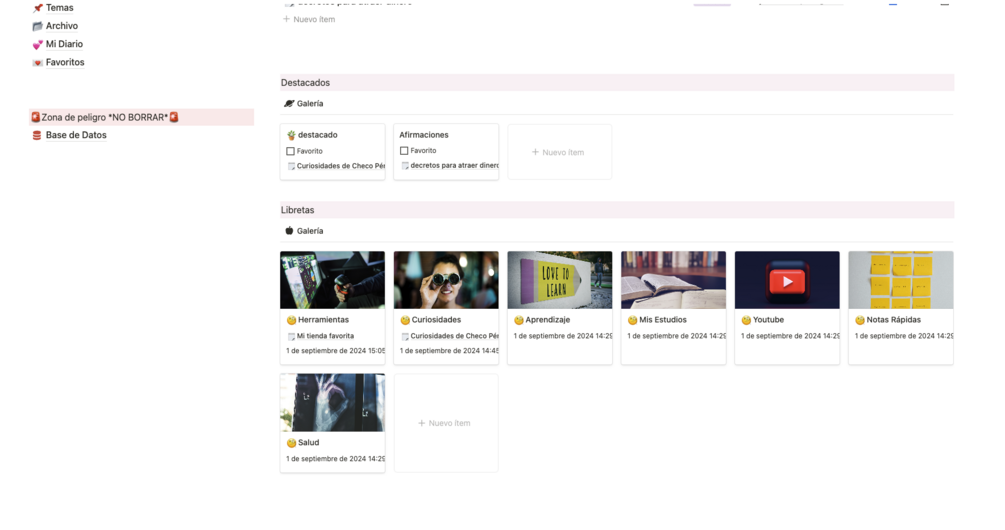
Task: Click Herramientas card title
Action: pyautogui.click(x=323, y=320)
